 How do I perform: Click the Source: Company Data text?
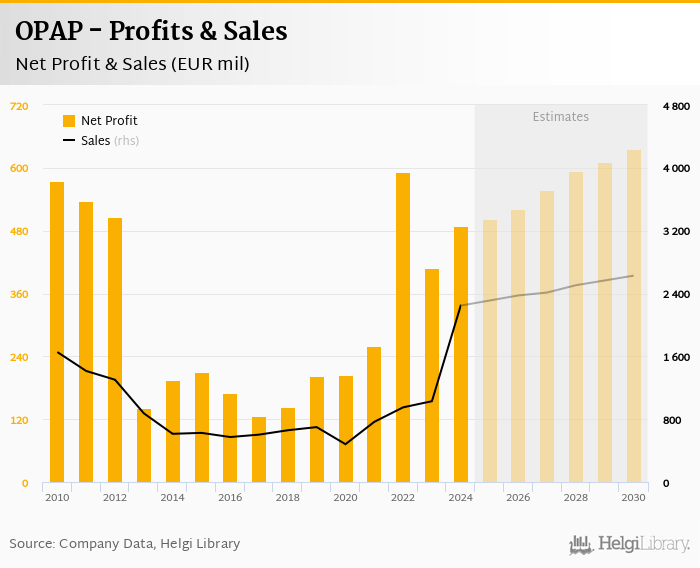pos(125,543)
